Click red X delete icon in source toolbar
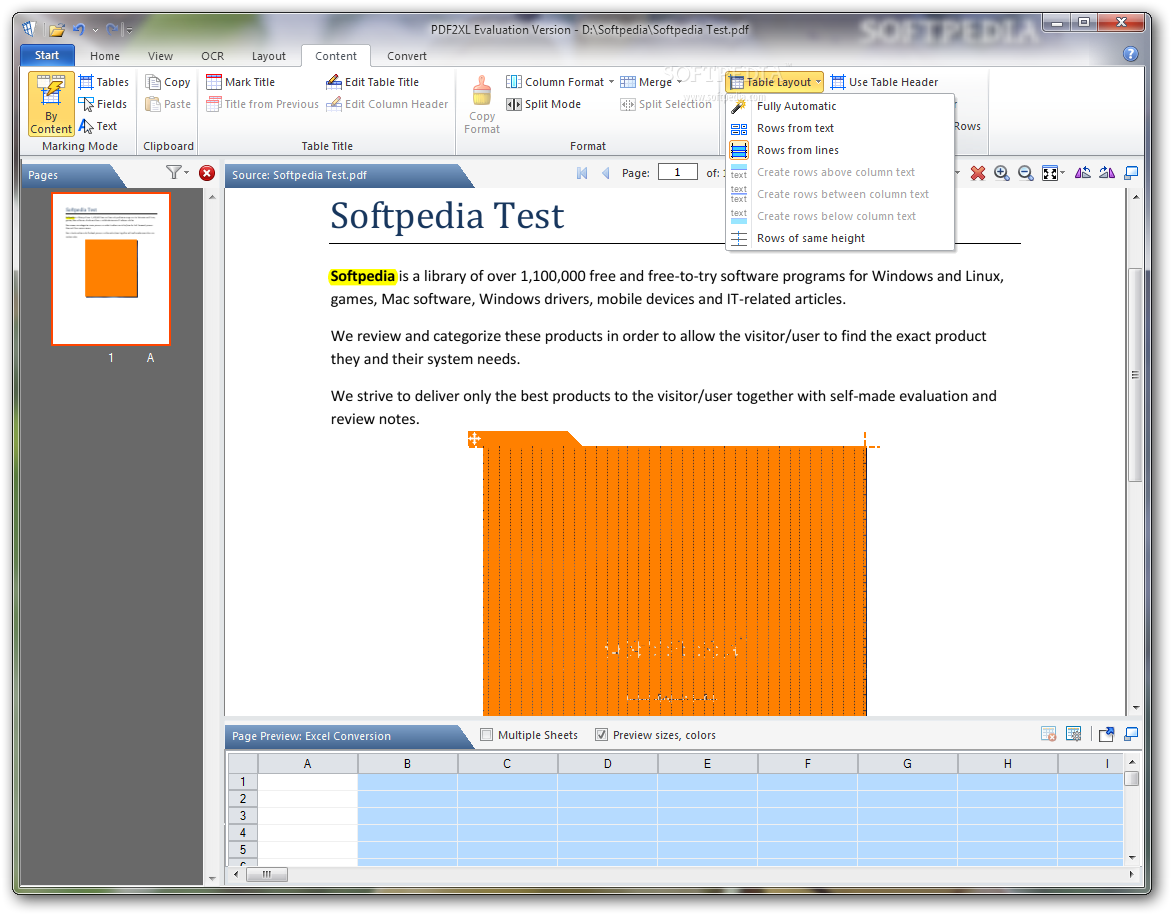The width and height of the screenshot is (1172, 915). 977,173
